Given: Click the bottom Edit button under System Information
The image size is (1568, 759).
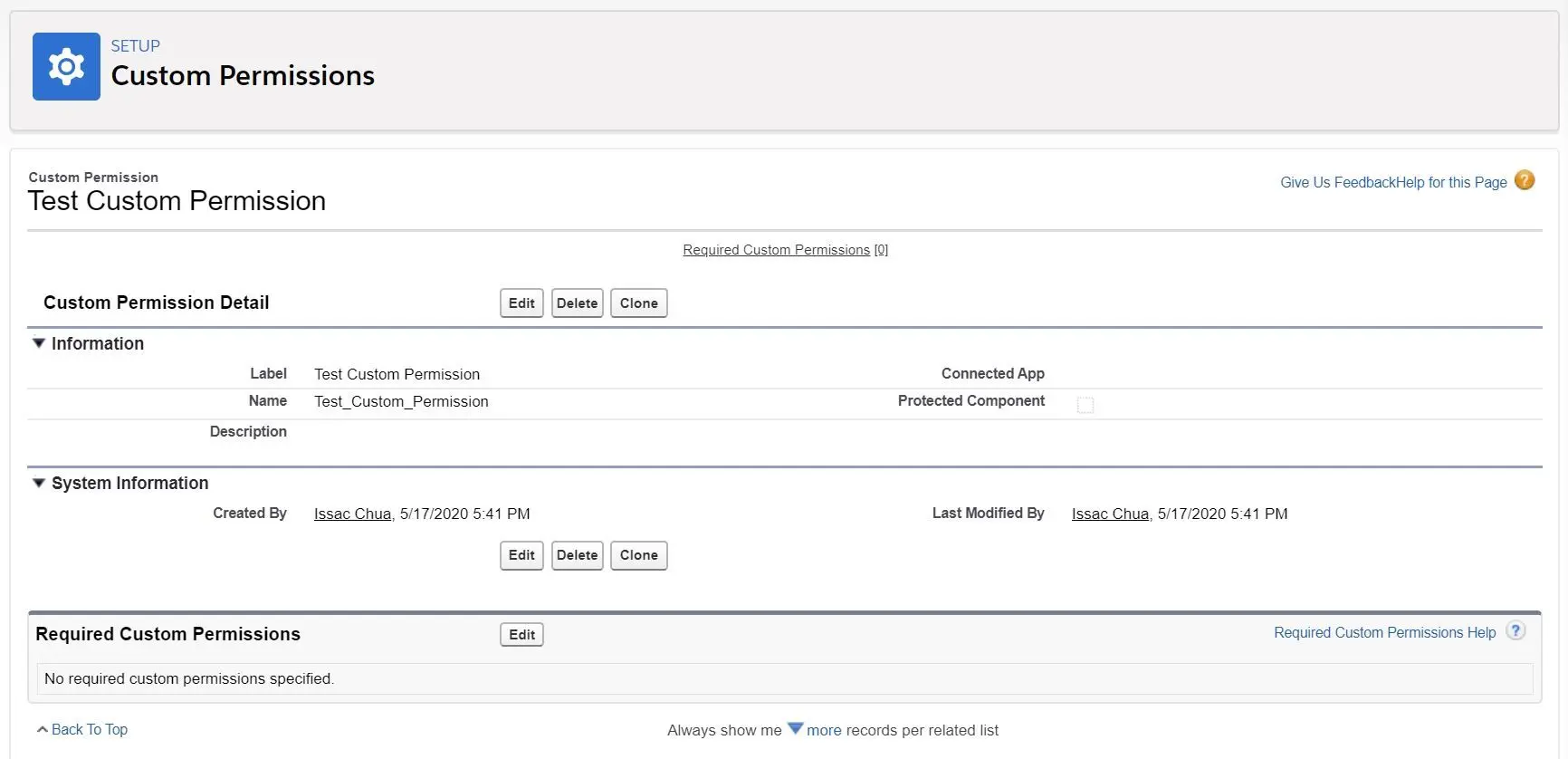Looking at the screenshot, I should click(521, 555).
